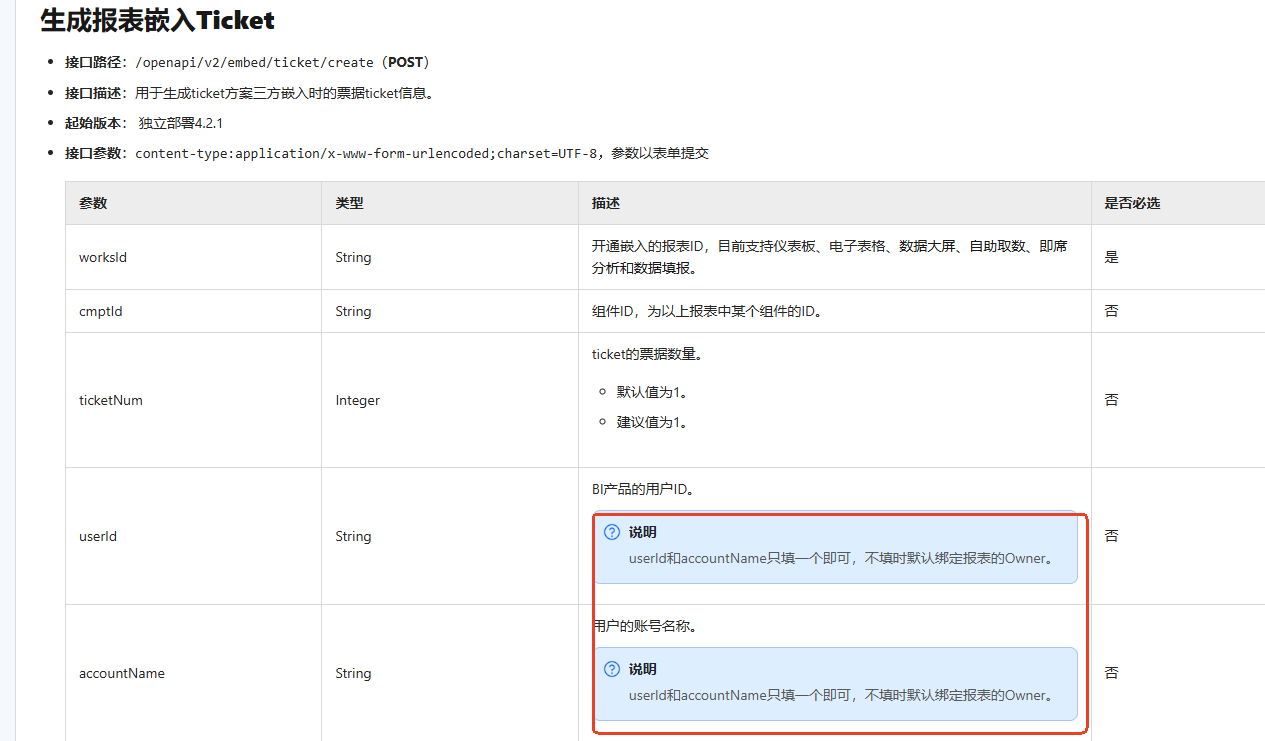Click the 是 required value for worksId
Image resolution: width=1265 pixels, height=741 pixels.
1111,257
